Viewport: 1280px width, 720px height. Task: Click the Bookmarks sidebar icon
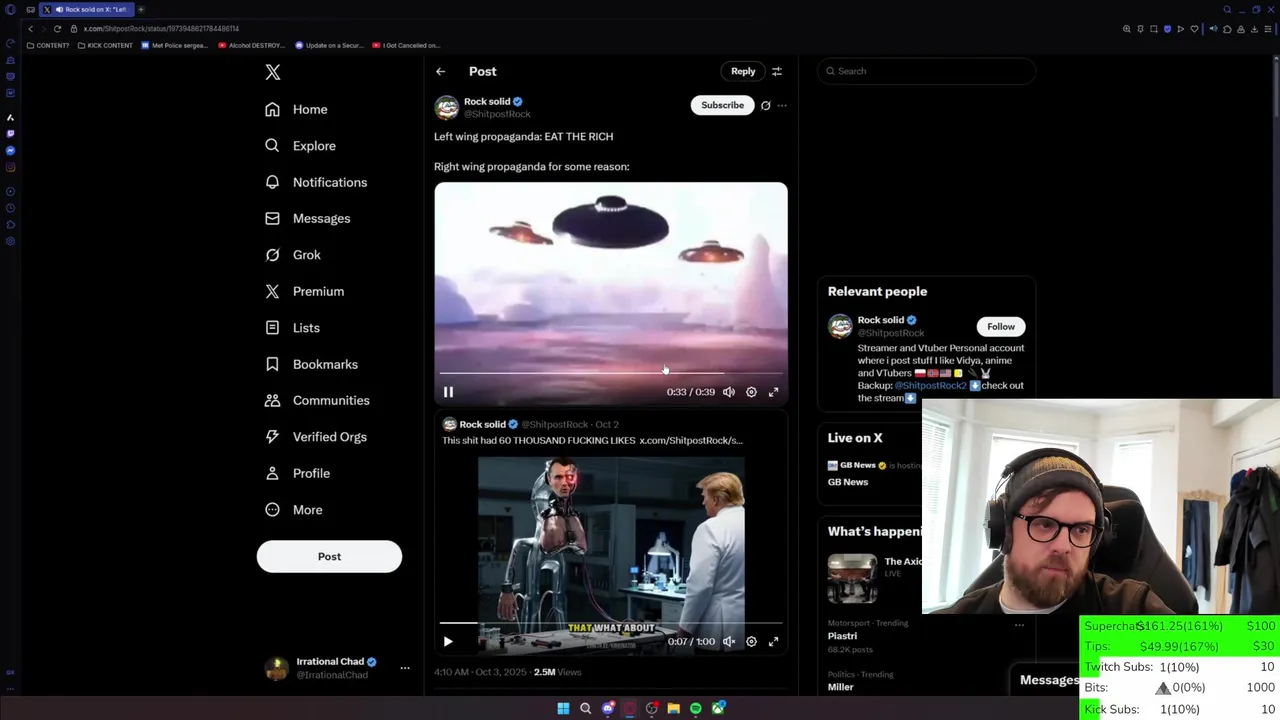coord(272,364)
